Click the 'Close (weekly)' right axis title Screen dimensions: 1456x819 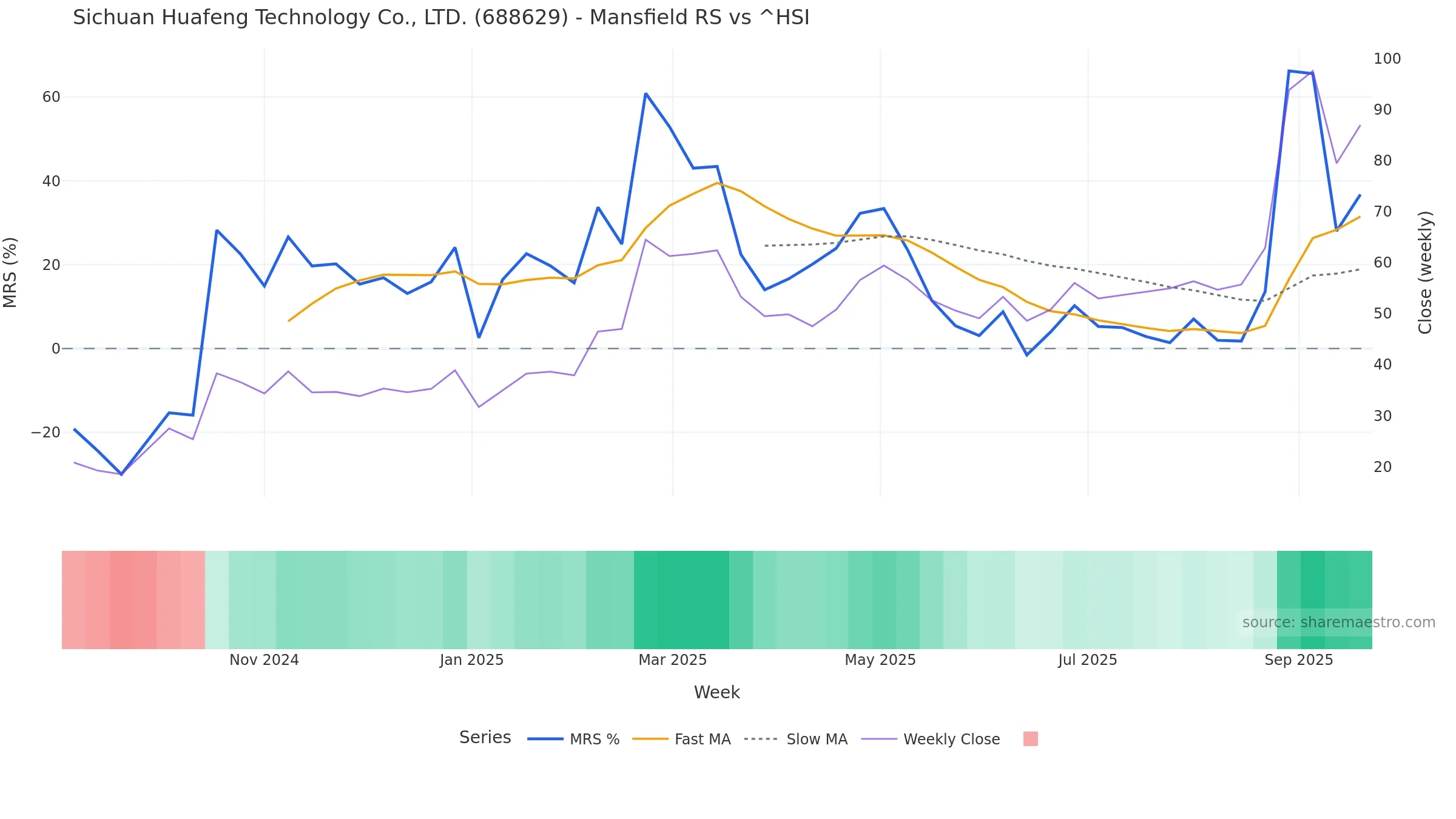coord(1425,272)
